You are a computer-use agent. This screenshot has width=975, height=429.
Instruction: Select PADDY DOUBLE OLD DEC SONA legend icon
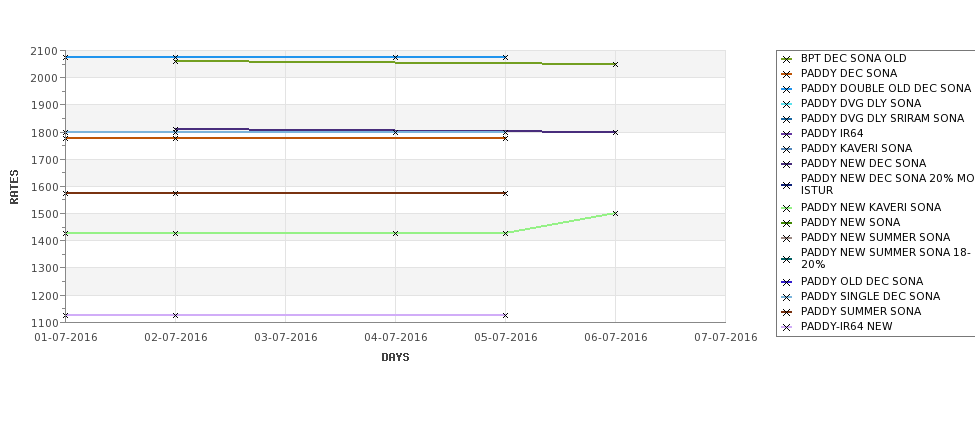[x=787, y=89]
